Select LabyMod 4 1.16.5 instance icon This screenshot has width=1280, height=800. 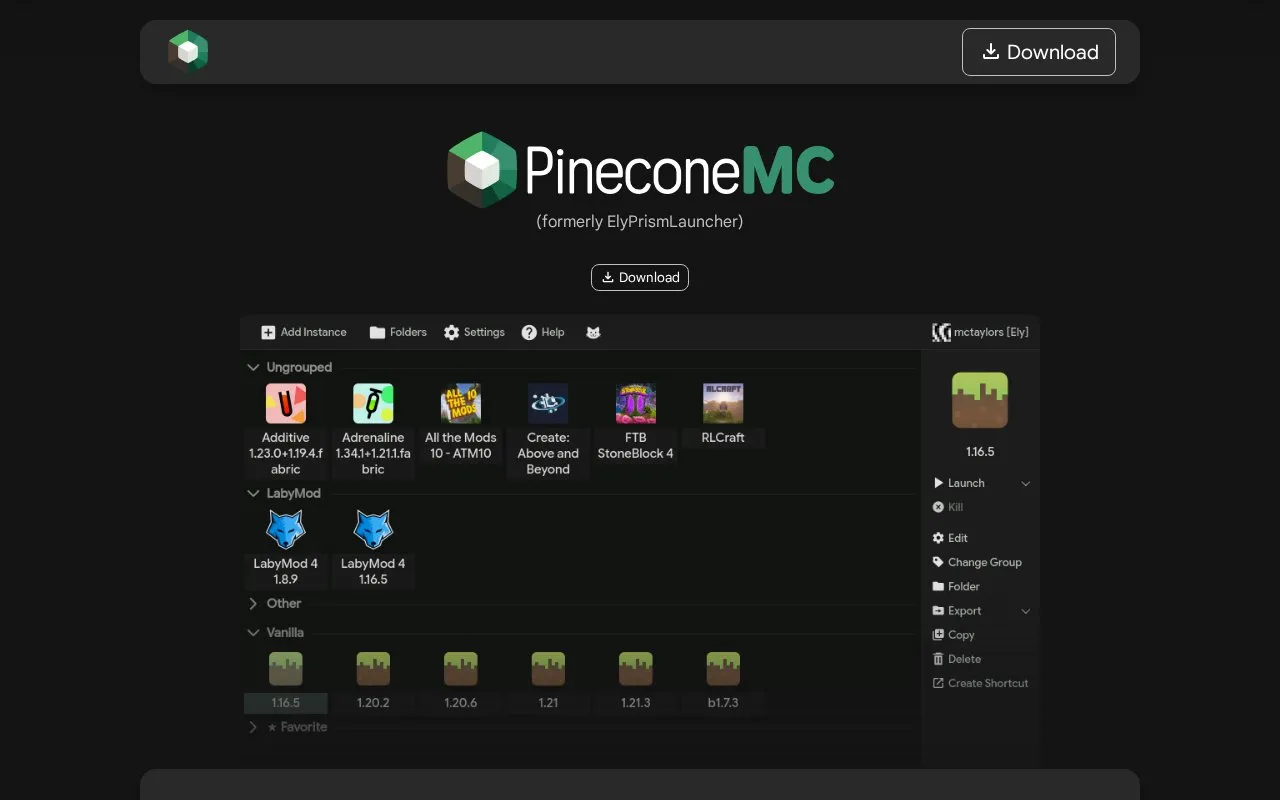coord(373,529)
